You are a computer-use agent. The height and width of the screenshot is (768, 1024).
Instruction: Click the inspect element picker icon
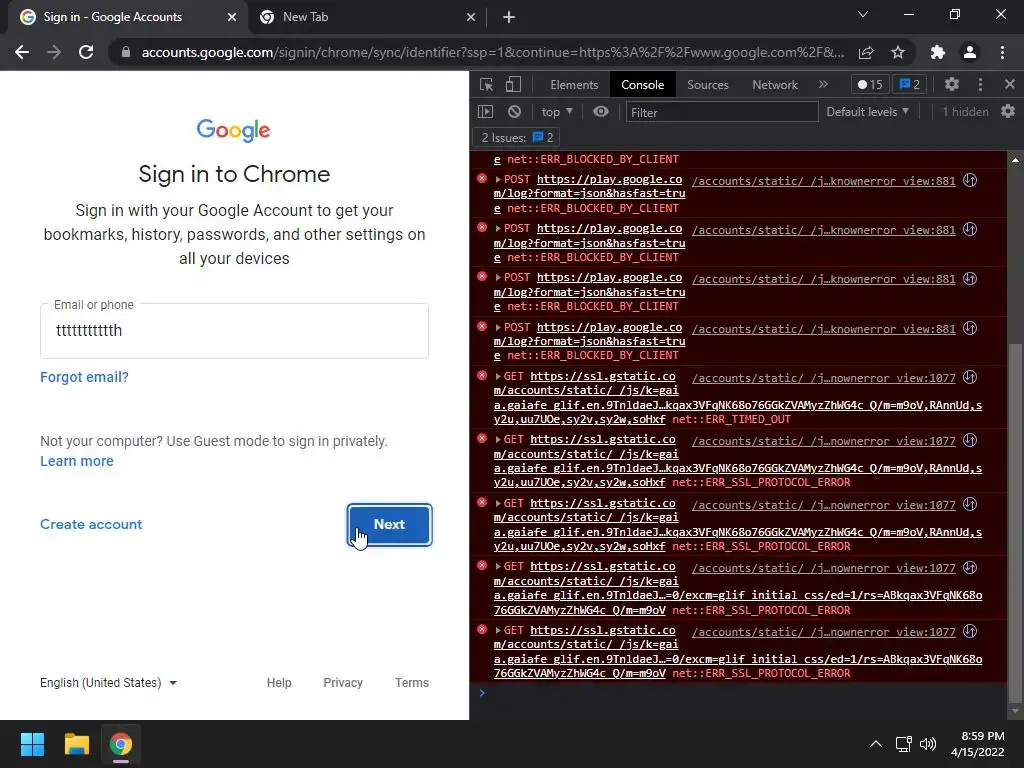(486, 84)
